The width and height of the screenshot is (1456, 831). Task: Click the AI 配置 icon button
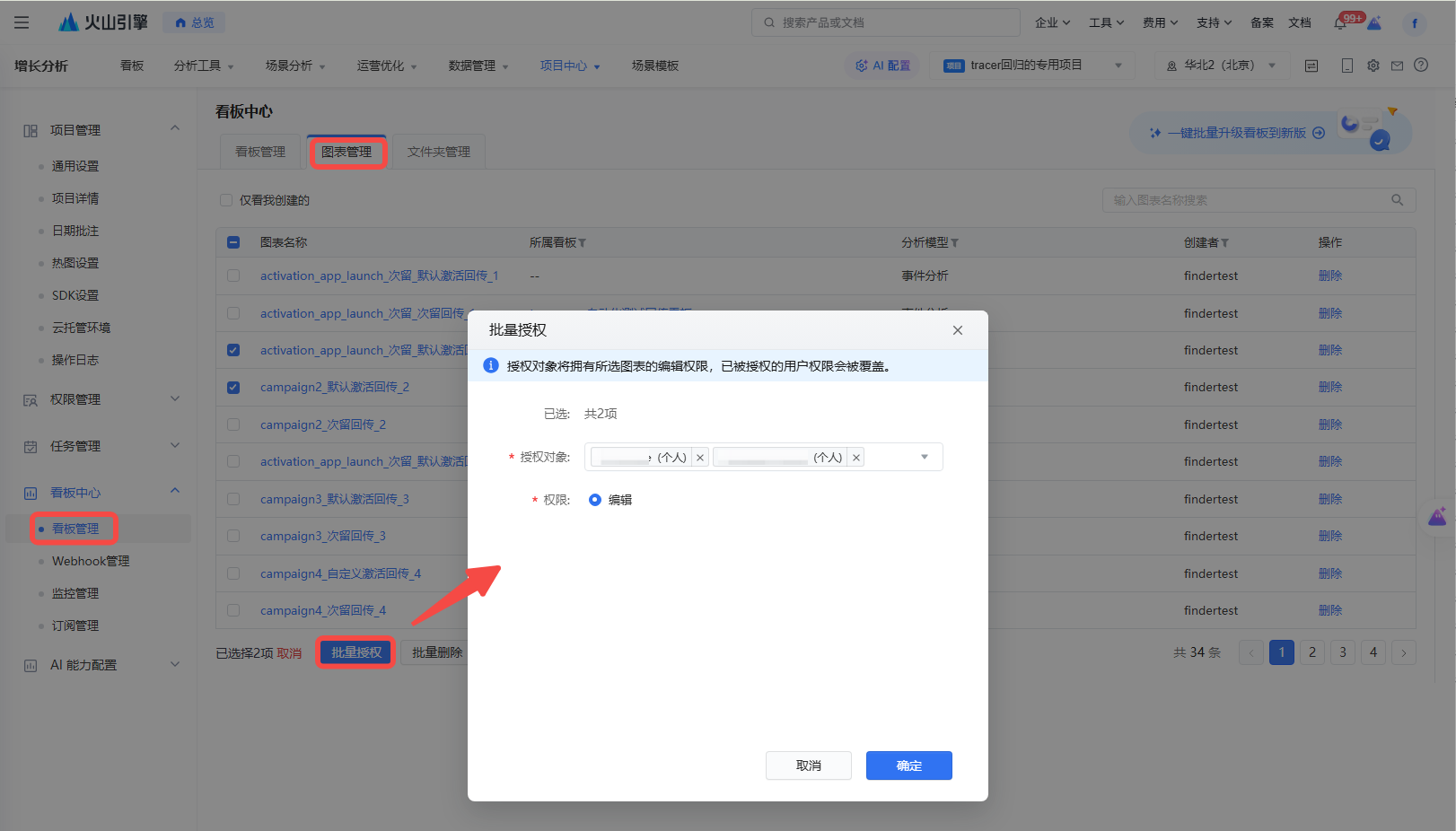tap(883, 66)
